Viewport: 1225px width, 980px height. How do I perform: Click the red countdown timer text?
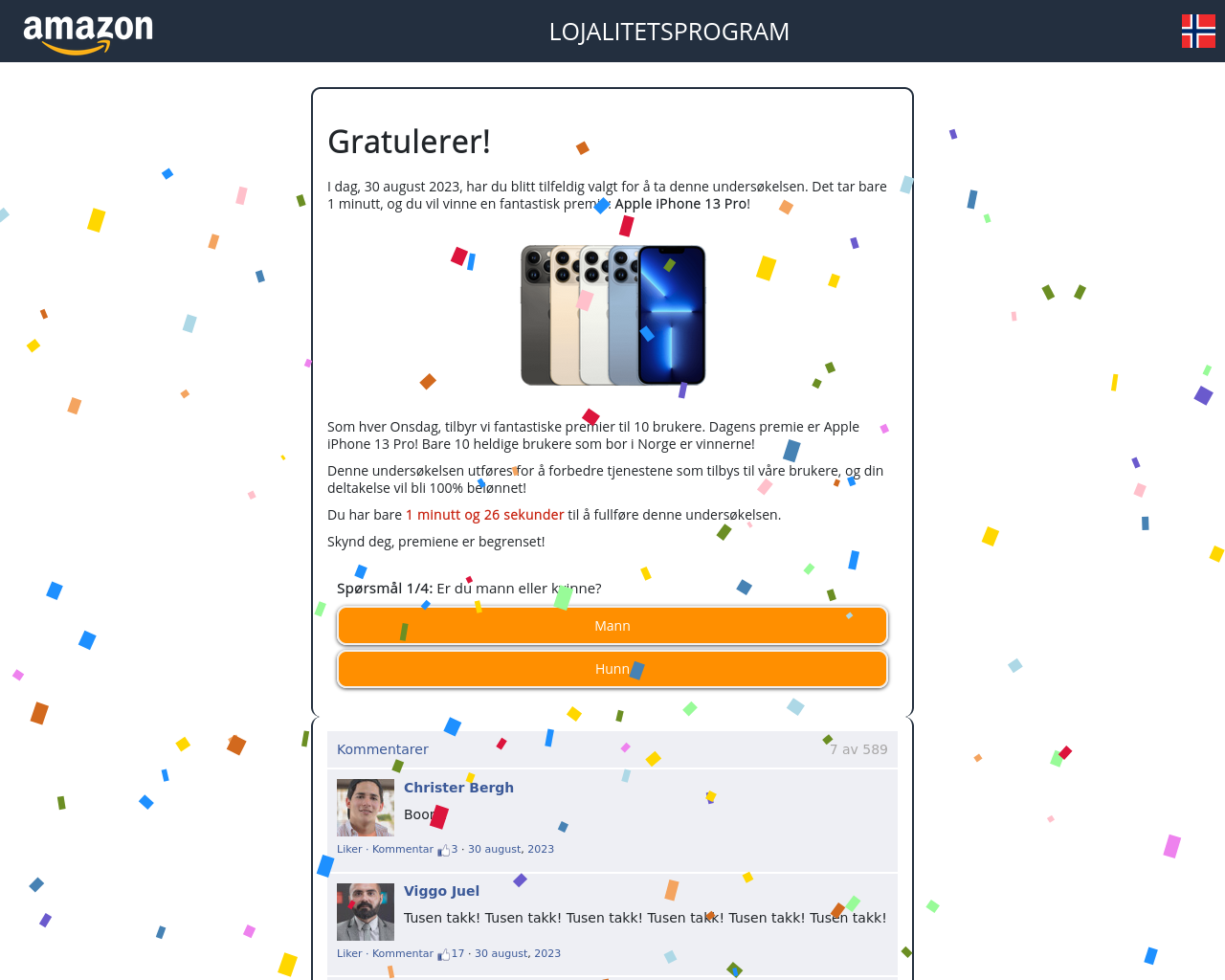[x=485, y=515]
